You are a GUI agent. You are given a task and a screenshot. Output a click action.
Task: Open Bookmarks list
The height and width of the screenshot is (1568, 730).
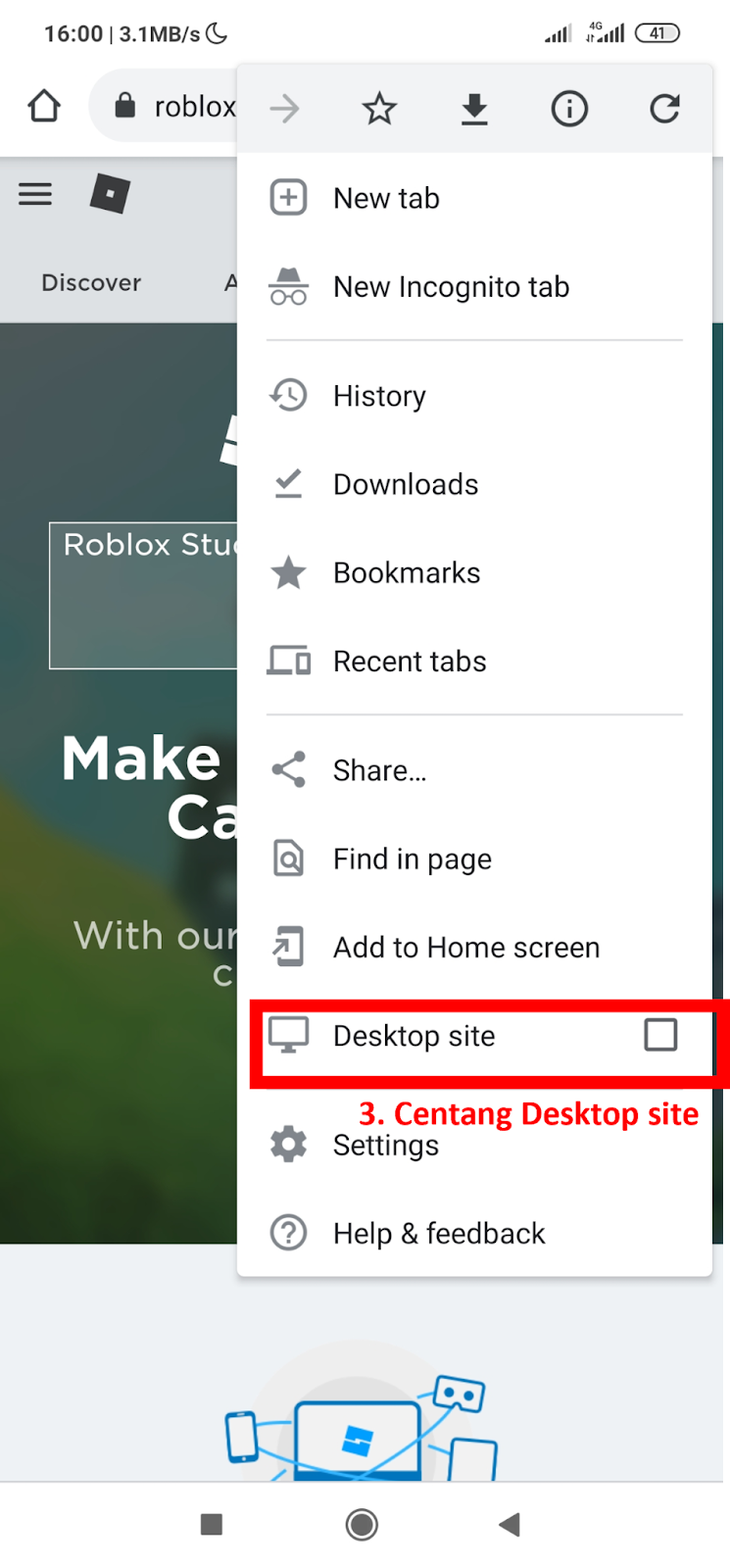point(407,573)
